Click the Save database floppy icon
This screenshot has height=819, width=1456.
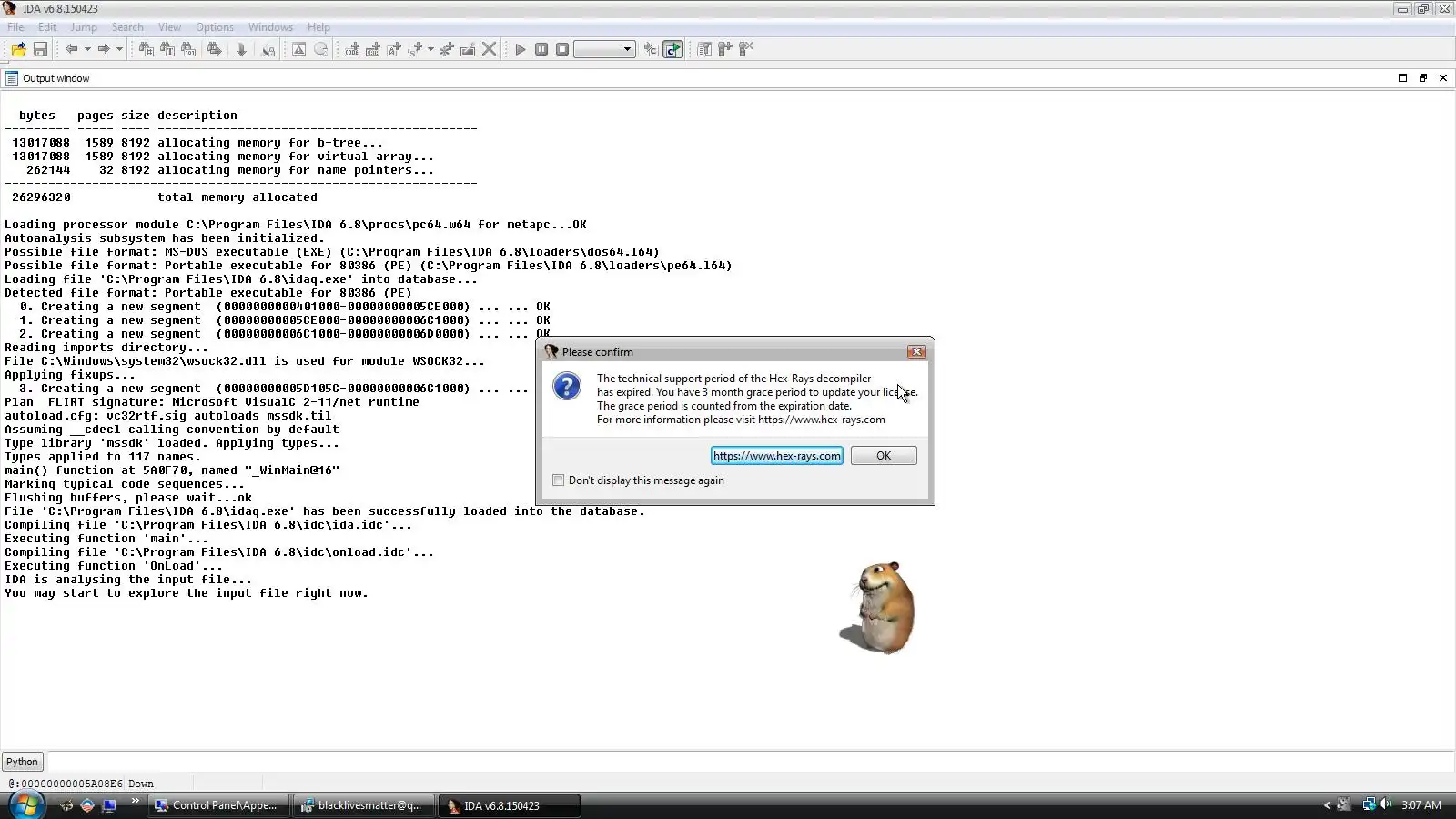(x=40, y=49)
